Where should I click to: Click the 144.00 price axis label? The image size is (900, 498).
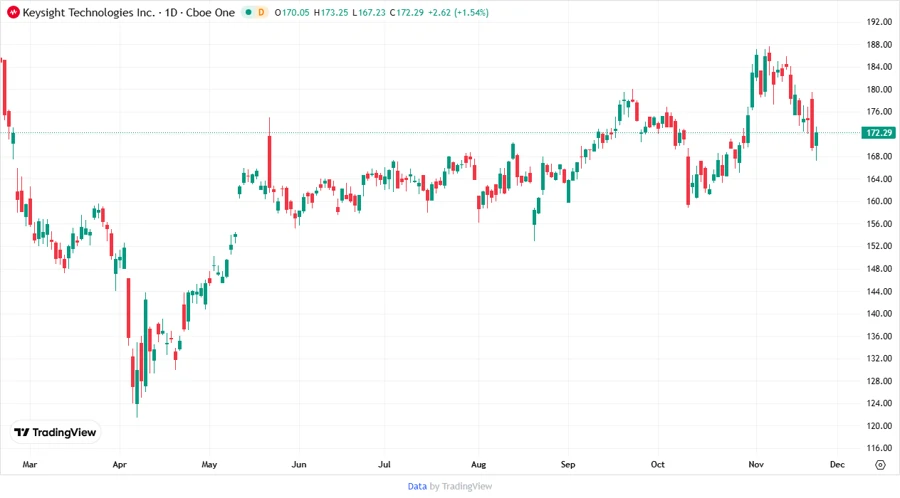[879, 291]
